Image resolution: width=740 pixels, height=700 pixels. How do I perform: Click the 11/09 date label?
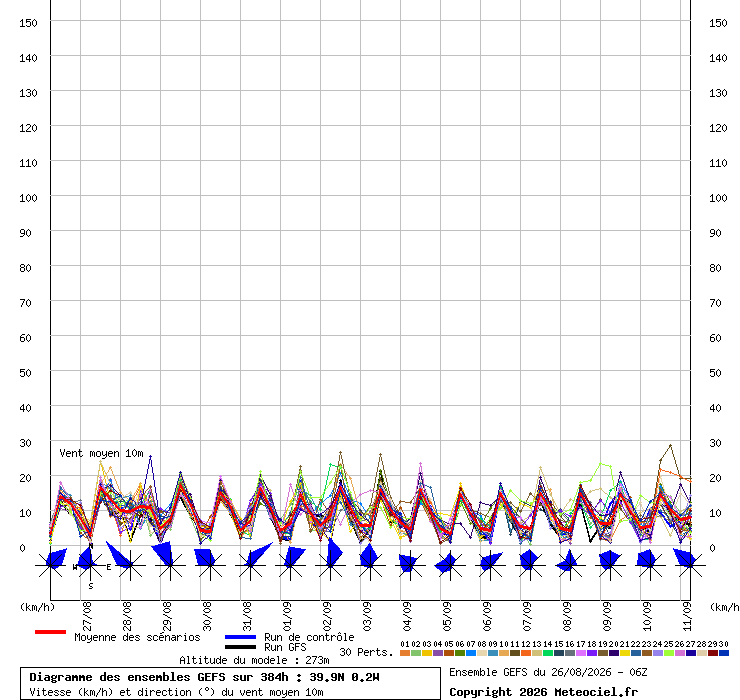pyautogui.click(x=687, y=616)
